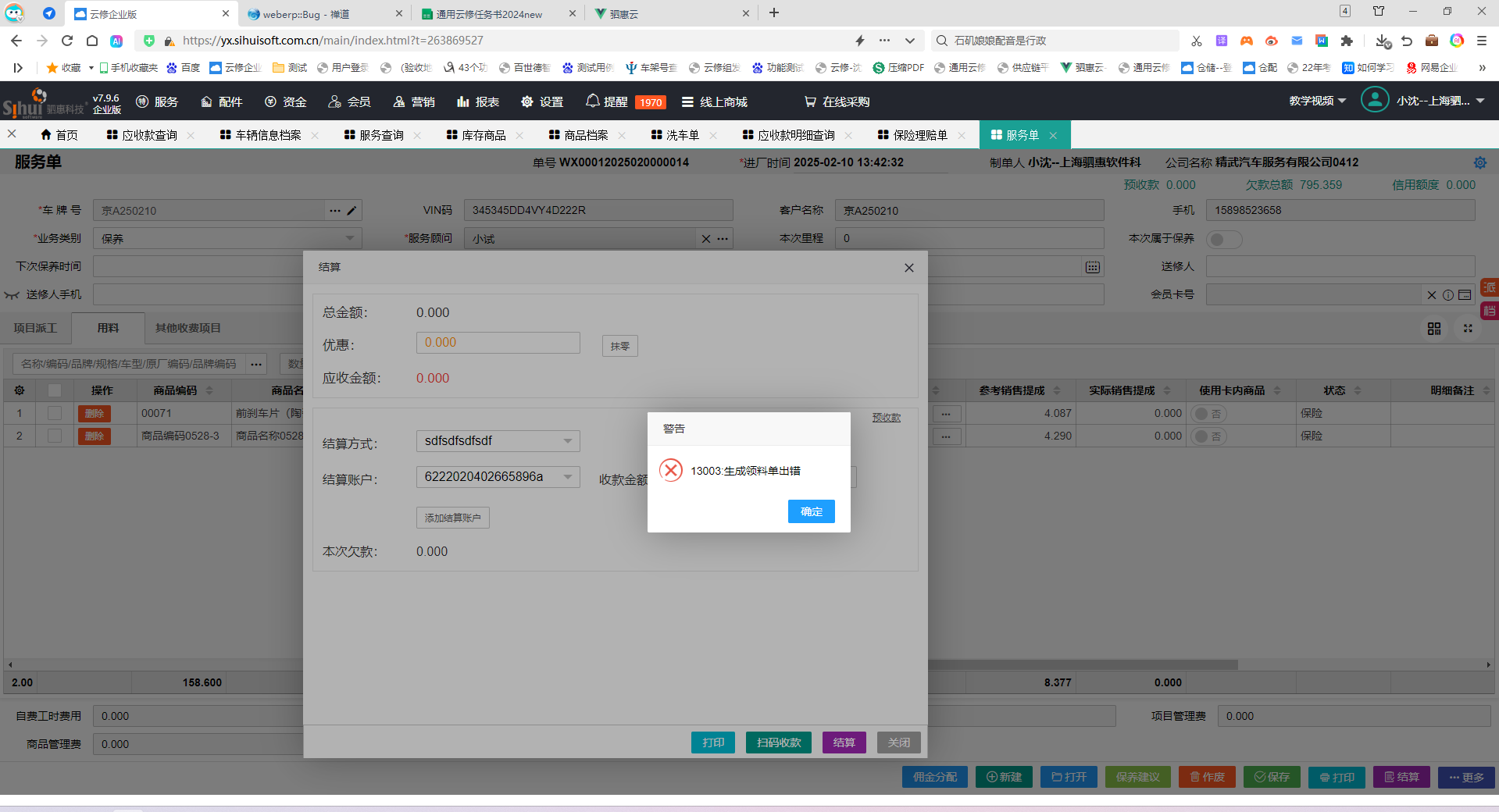Image resolution: width=1499 pixels, height=812 pixels.
Task: Toggle the 本次属于保养 switch
Action: pos(1222,239)
